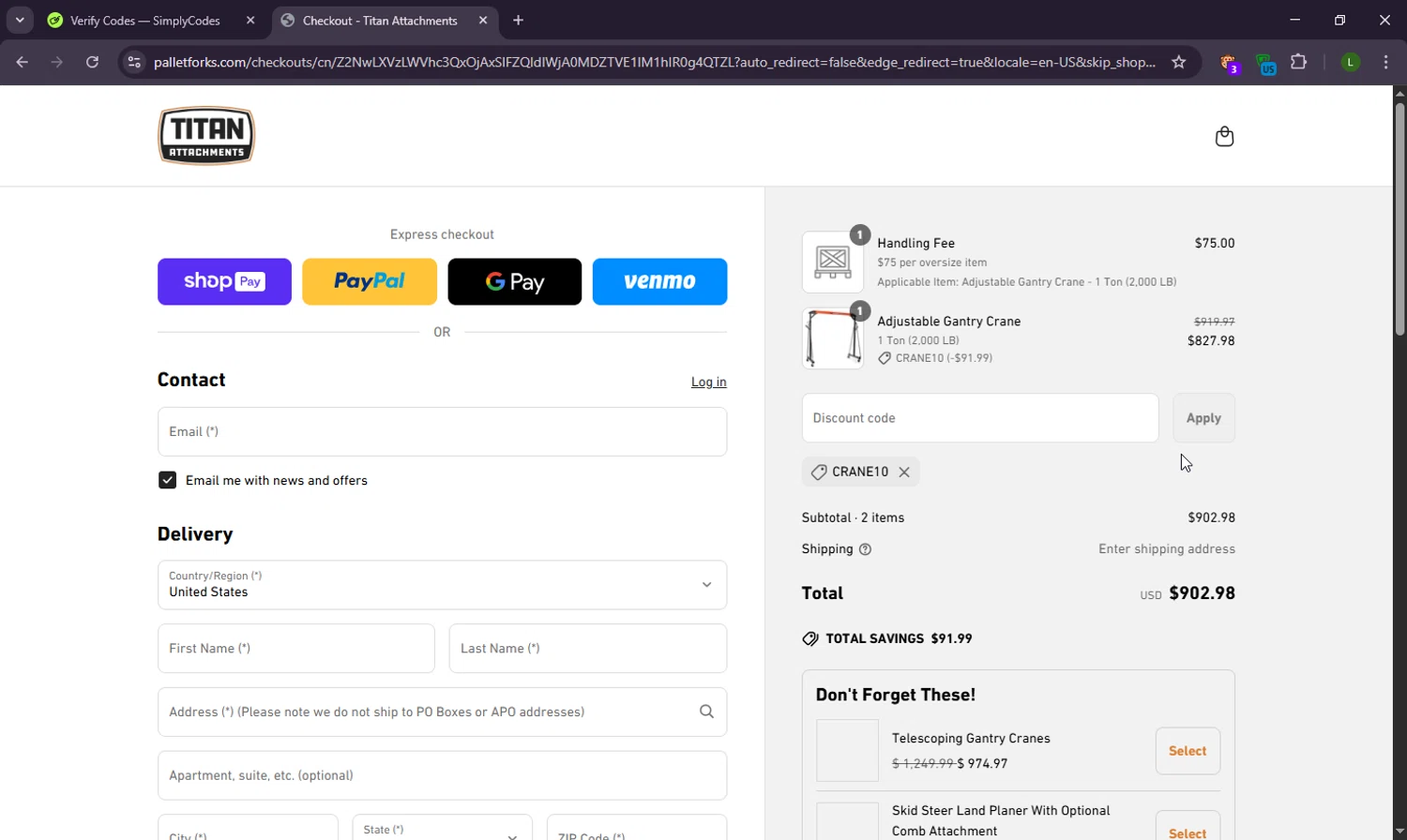Screen dimensions: 1407x840
Task: Focus the Apartment, suite field
Action: point(442,775)
